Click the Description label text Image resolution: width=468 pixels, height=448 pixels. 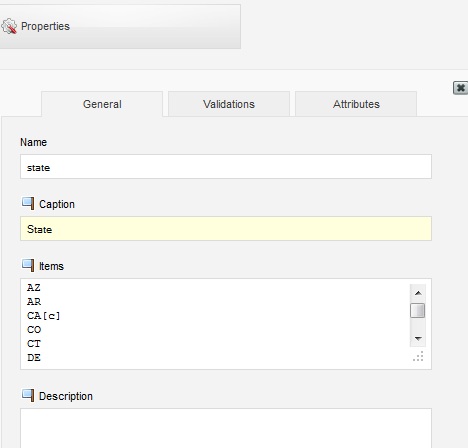pyautogui.click(x=66, y=396)
